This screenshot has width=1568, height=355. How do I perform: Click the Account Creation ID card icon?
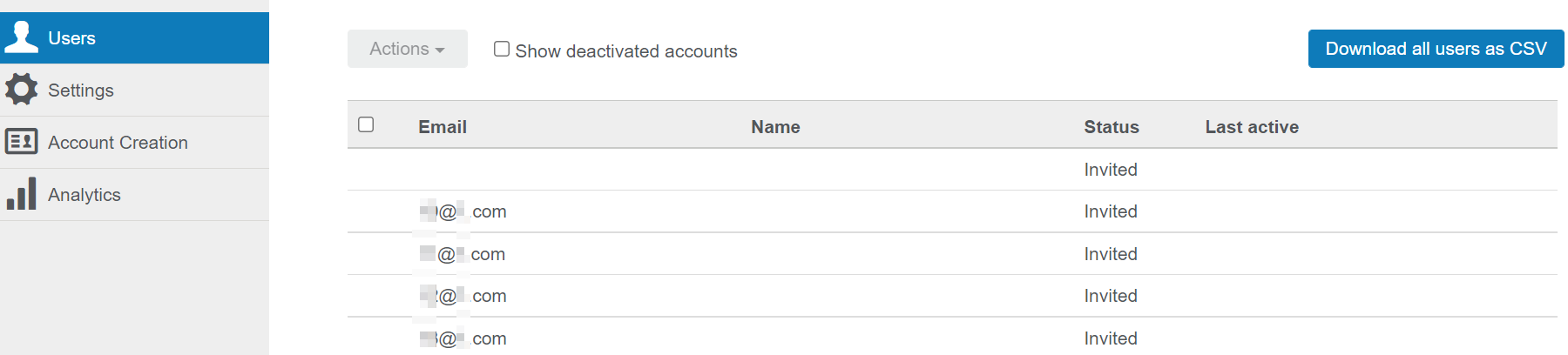click(x=22, y=141)
